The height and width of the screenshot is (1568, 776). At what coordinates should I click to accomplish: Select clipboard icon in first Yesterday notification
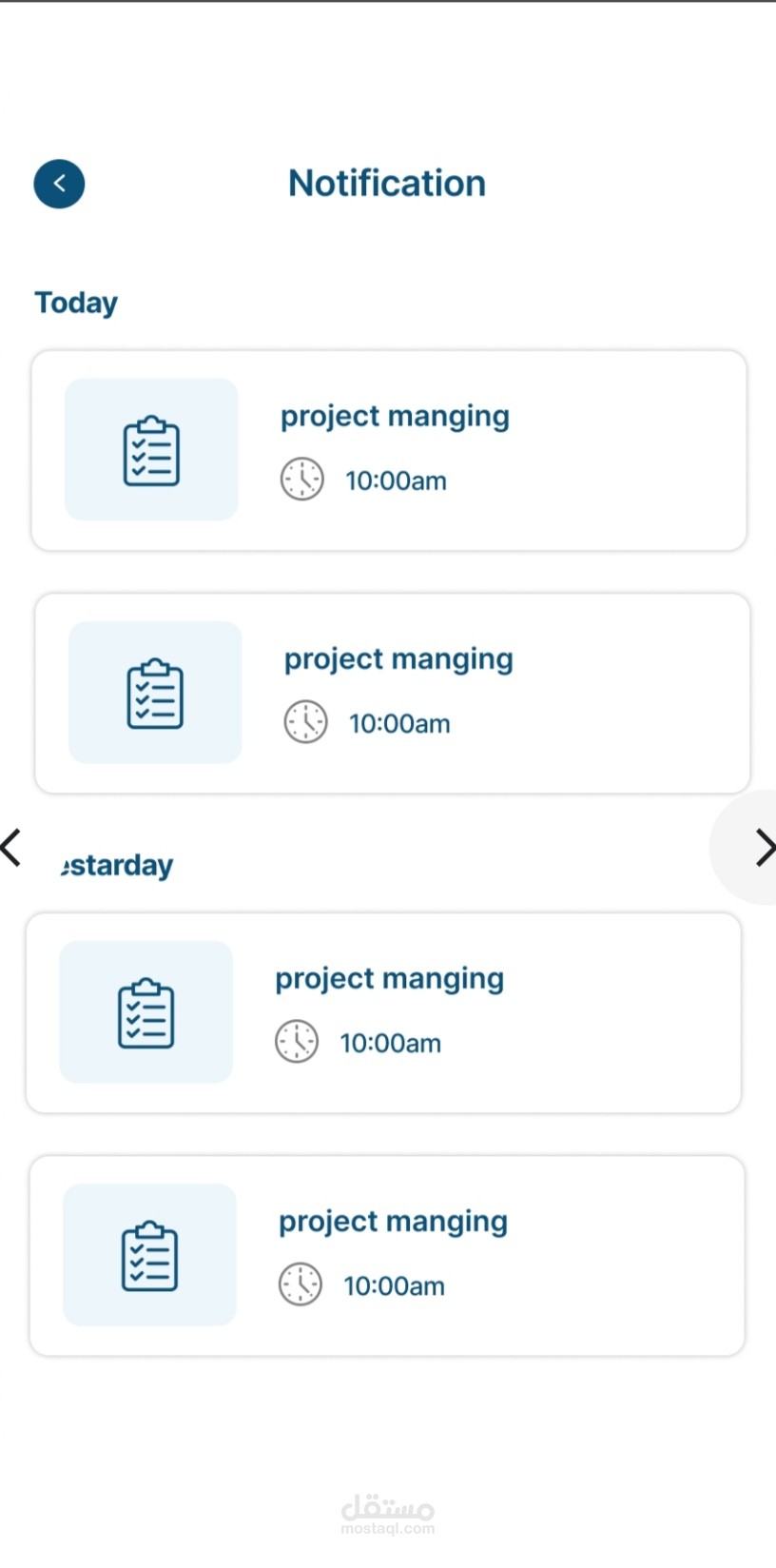(x=145, y=1012)
